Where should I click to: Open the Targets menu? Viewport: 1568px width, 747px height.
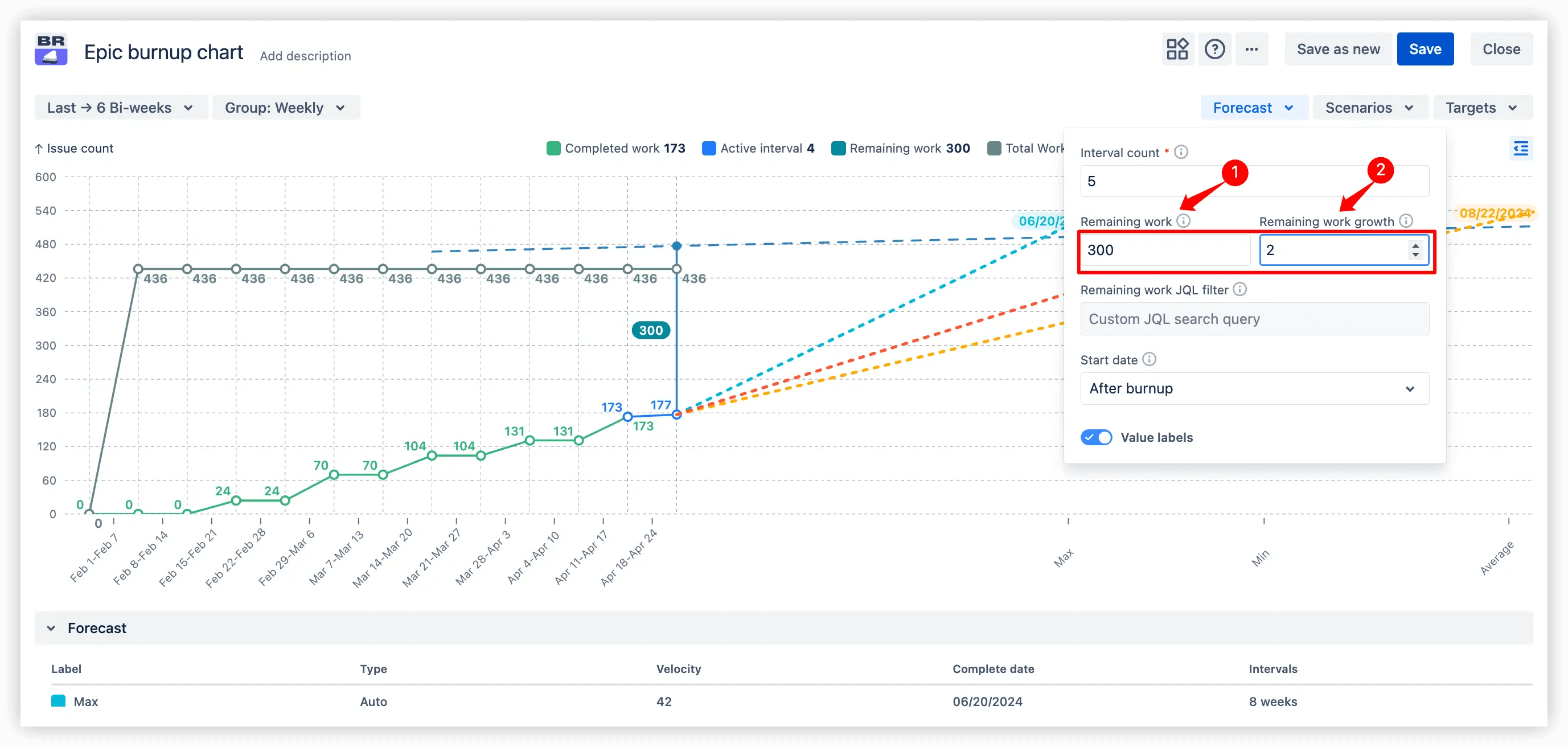[1482, 108]
